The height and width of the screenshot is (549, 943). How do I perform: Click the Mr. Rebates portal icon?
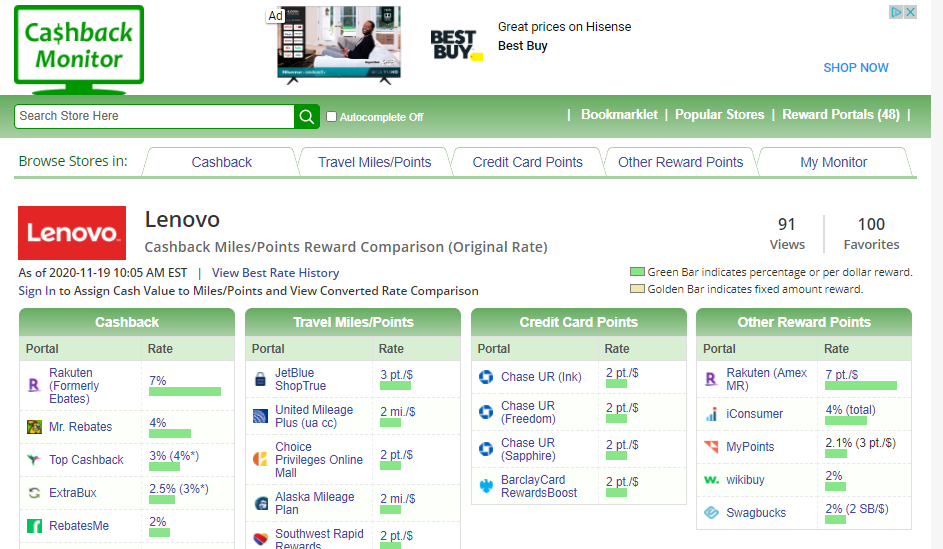click(x=34, y=427)
